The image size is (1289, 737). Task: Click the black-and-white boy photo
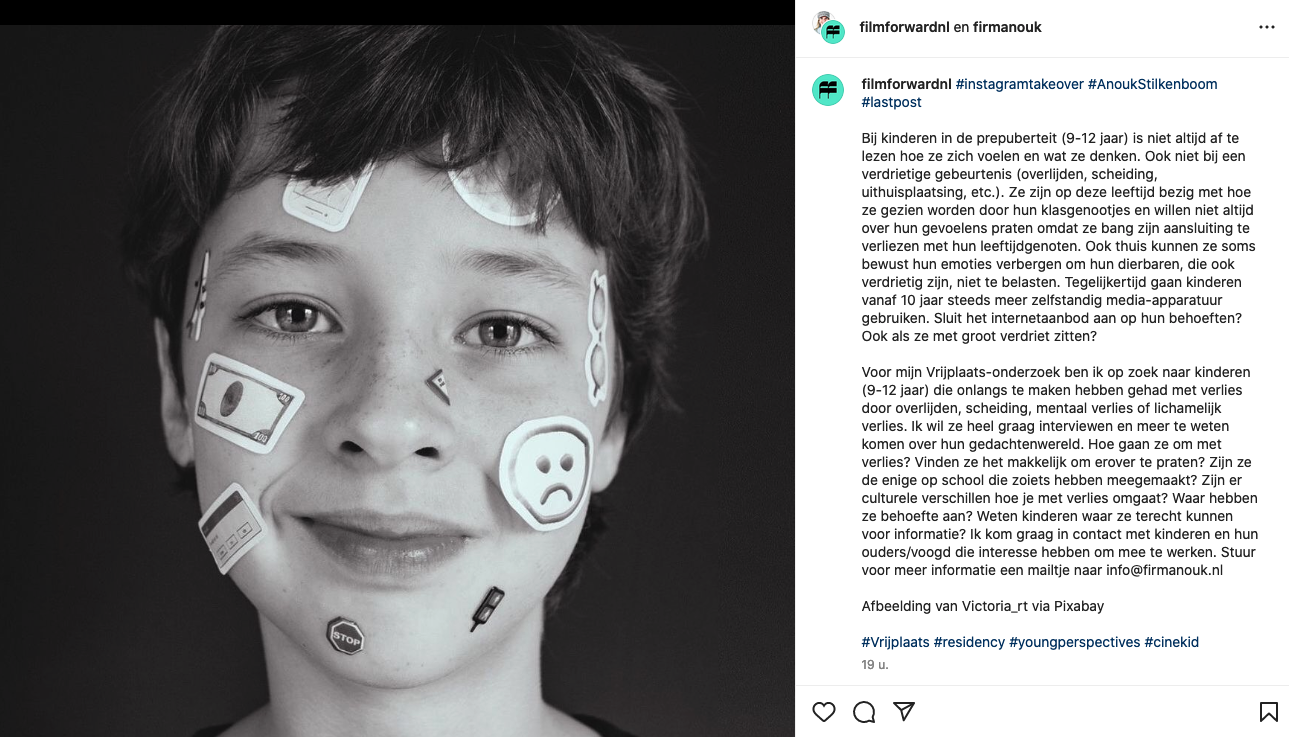click(x=397, y=380)
